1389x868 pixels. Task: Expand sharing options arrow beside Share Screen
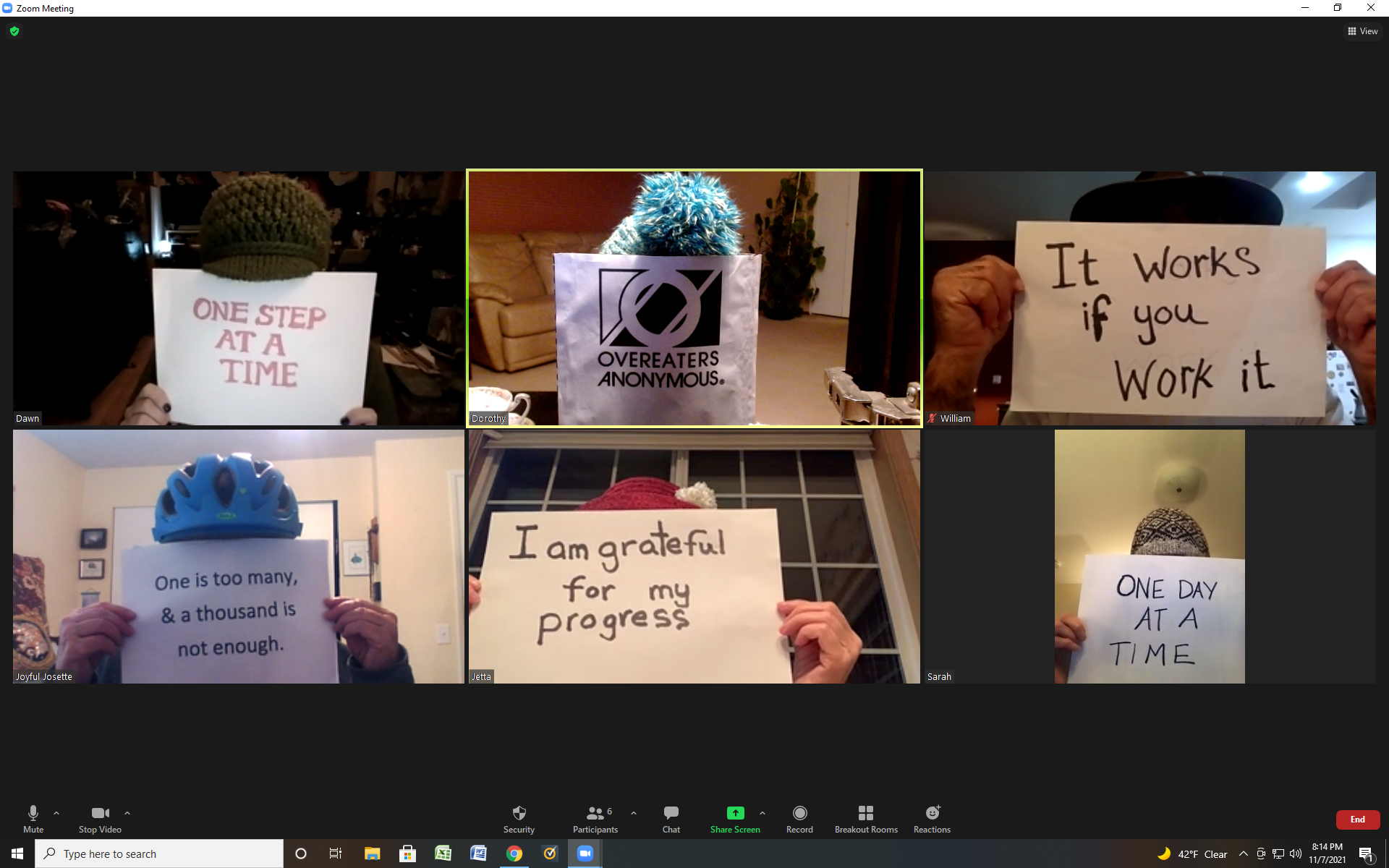click(763, 813)
